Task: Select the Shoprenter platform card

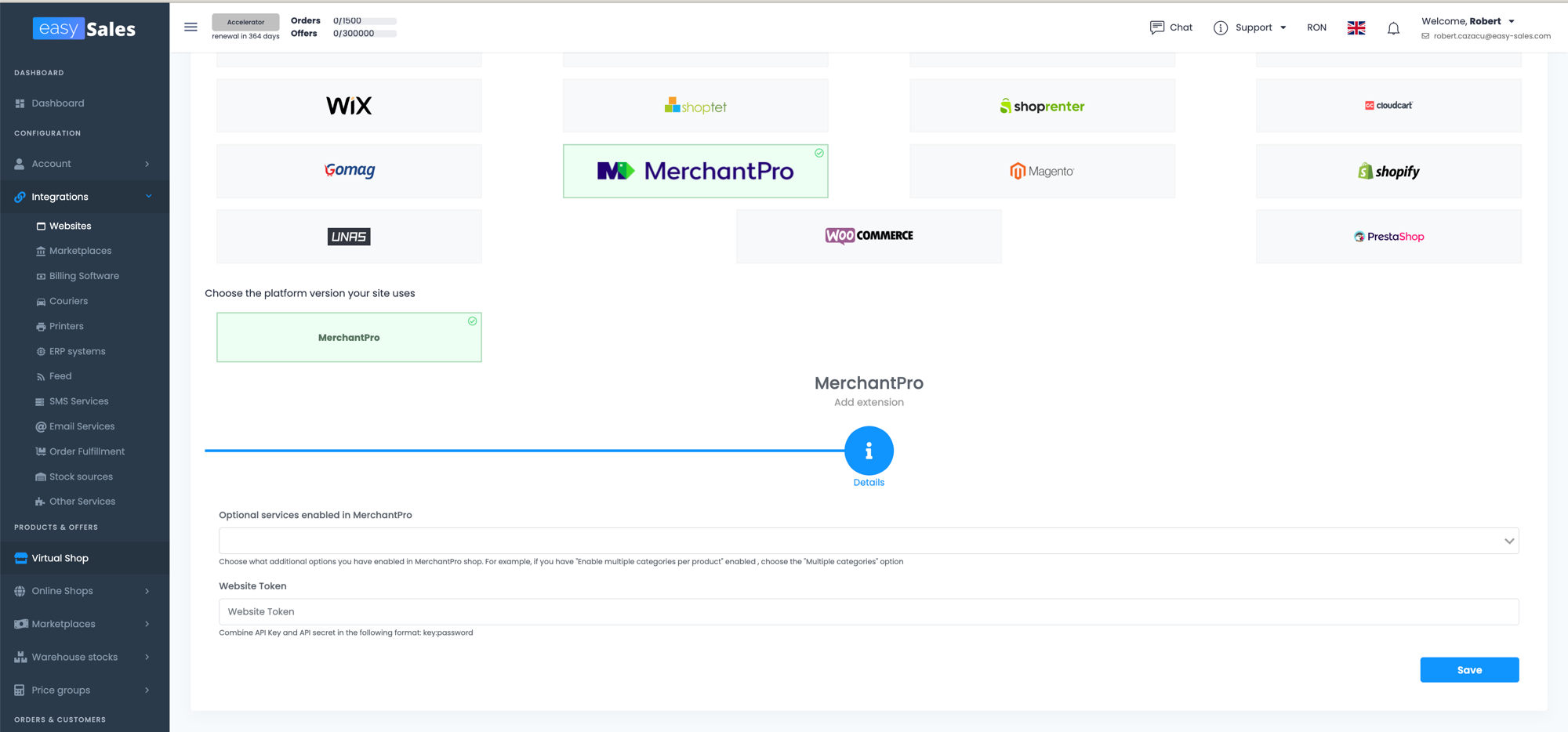Action: pos(1042,105)
